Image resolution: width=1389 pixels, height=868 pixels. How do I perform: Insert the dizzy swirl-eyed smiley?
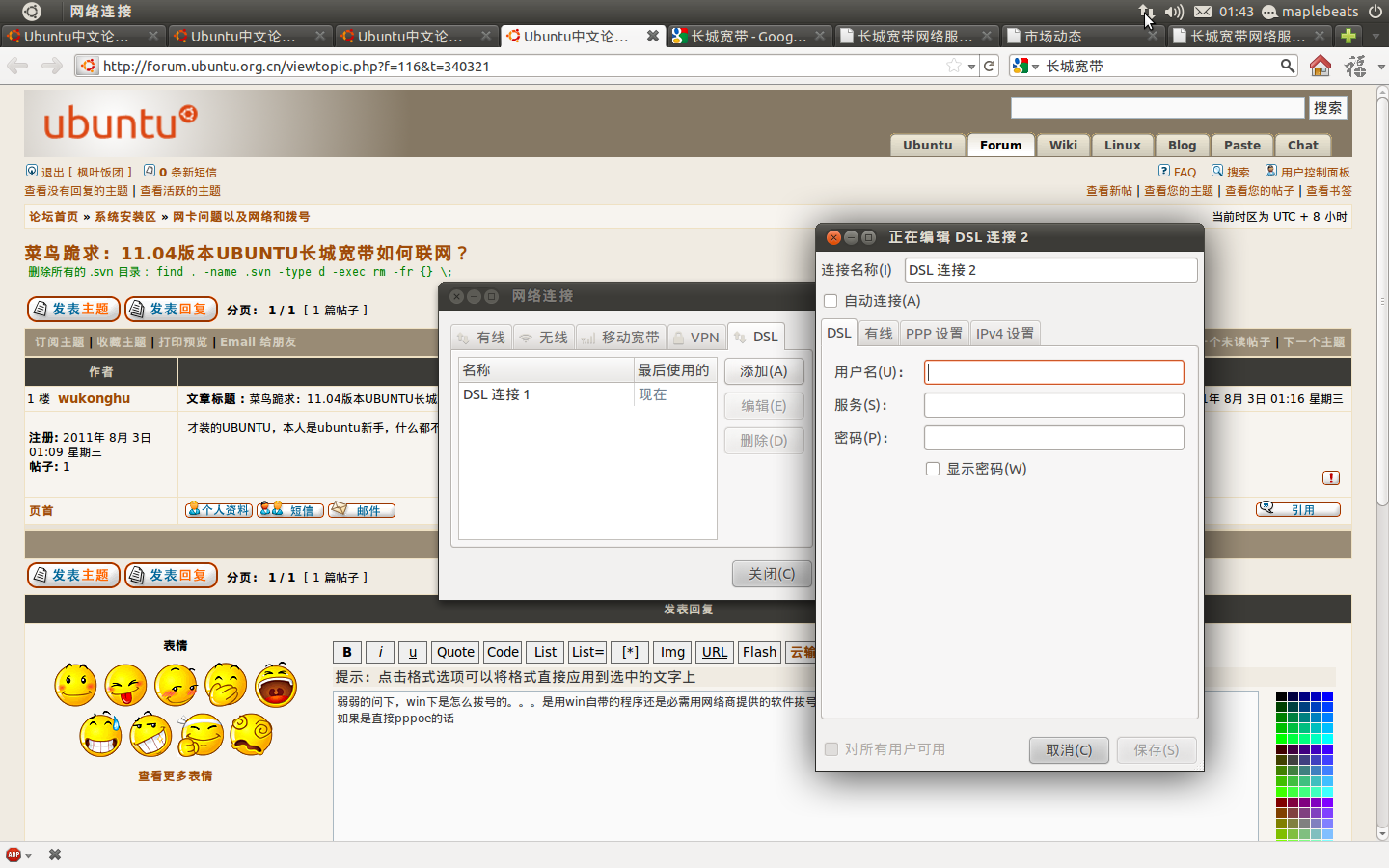point(251,735)
